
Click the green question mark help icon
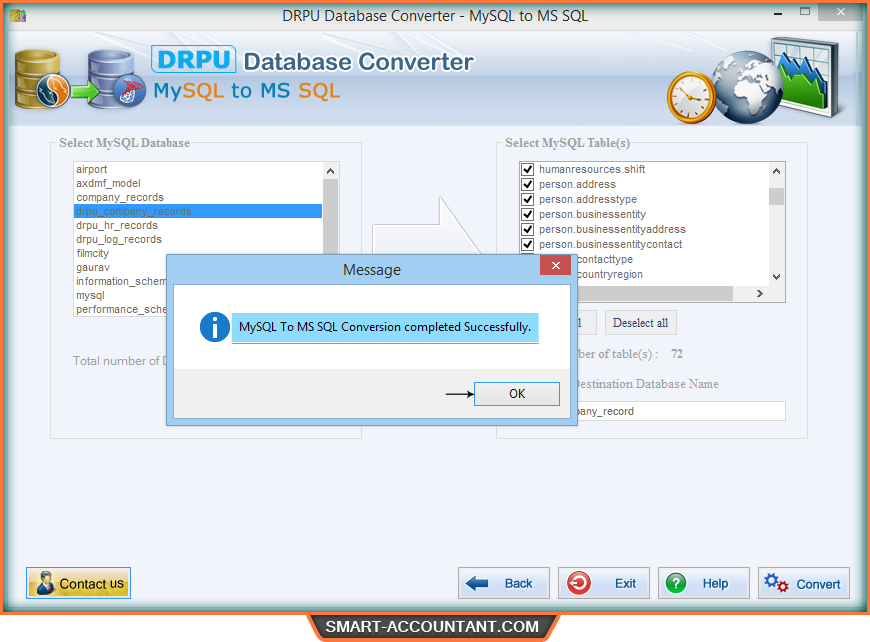click(x=676, y=583)
